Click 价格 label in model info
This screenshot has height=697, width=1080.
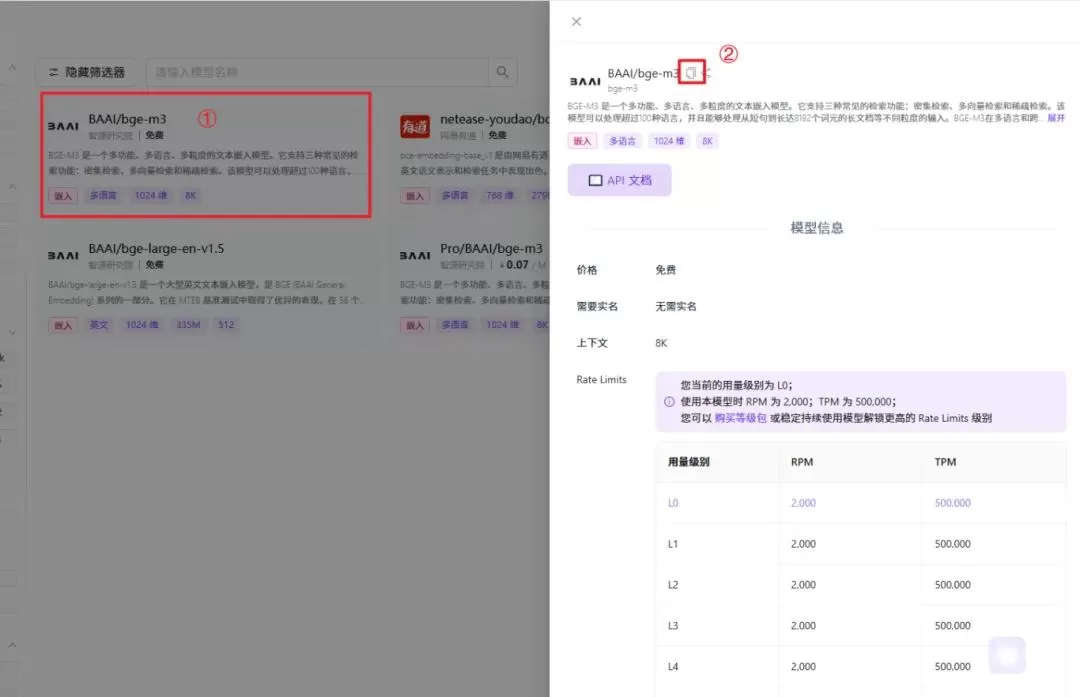click(x=587, y=270)
